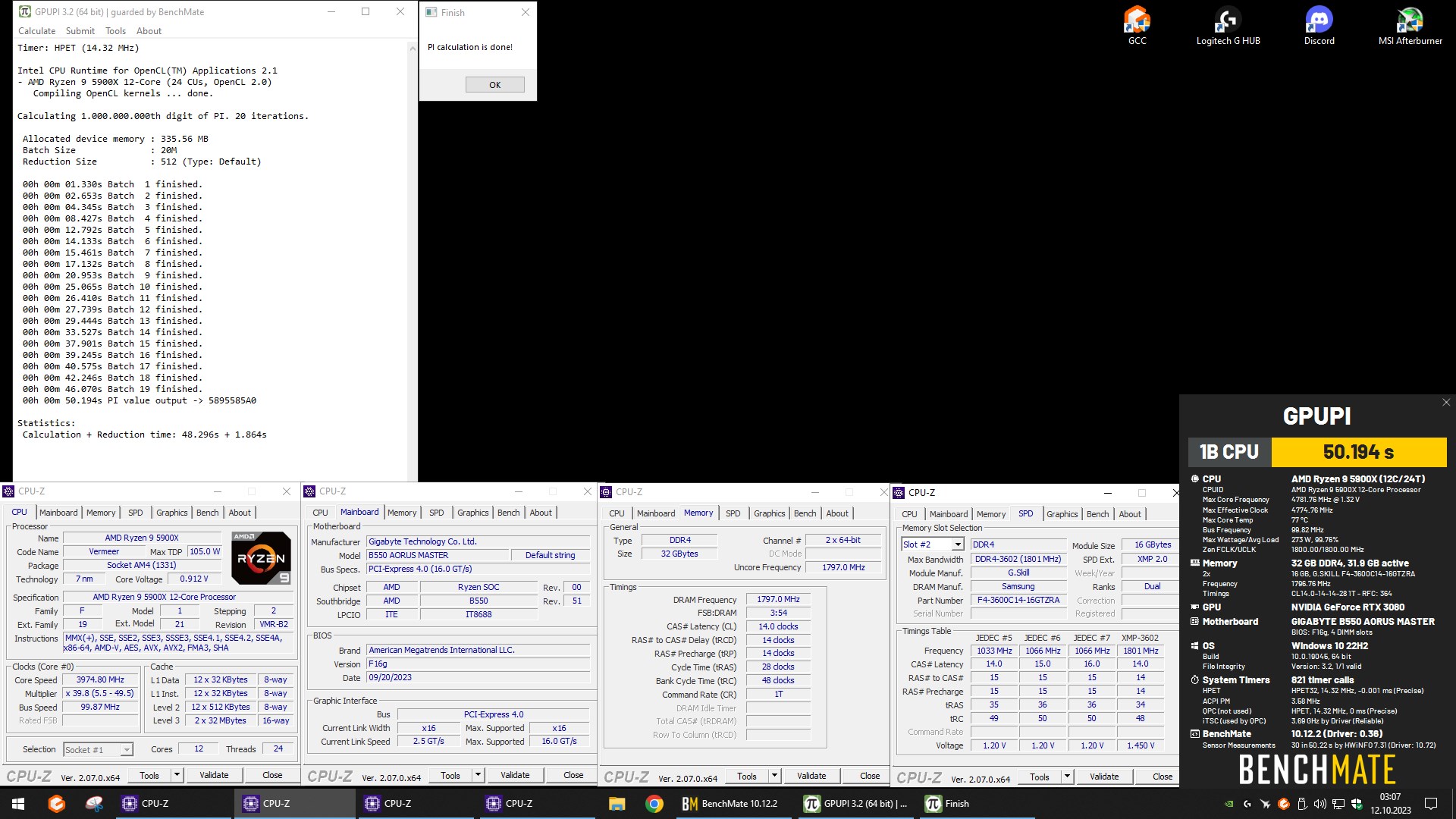Click the GPUPI scrollbar up arrow
Image resolution: width=1456 pixels, height=819 pixels.
tap(413, 48)
